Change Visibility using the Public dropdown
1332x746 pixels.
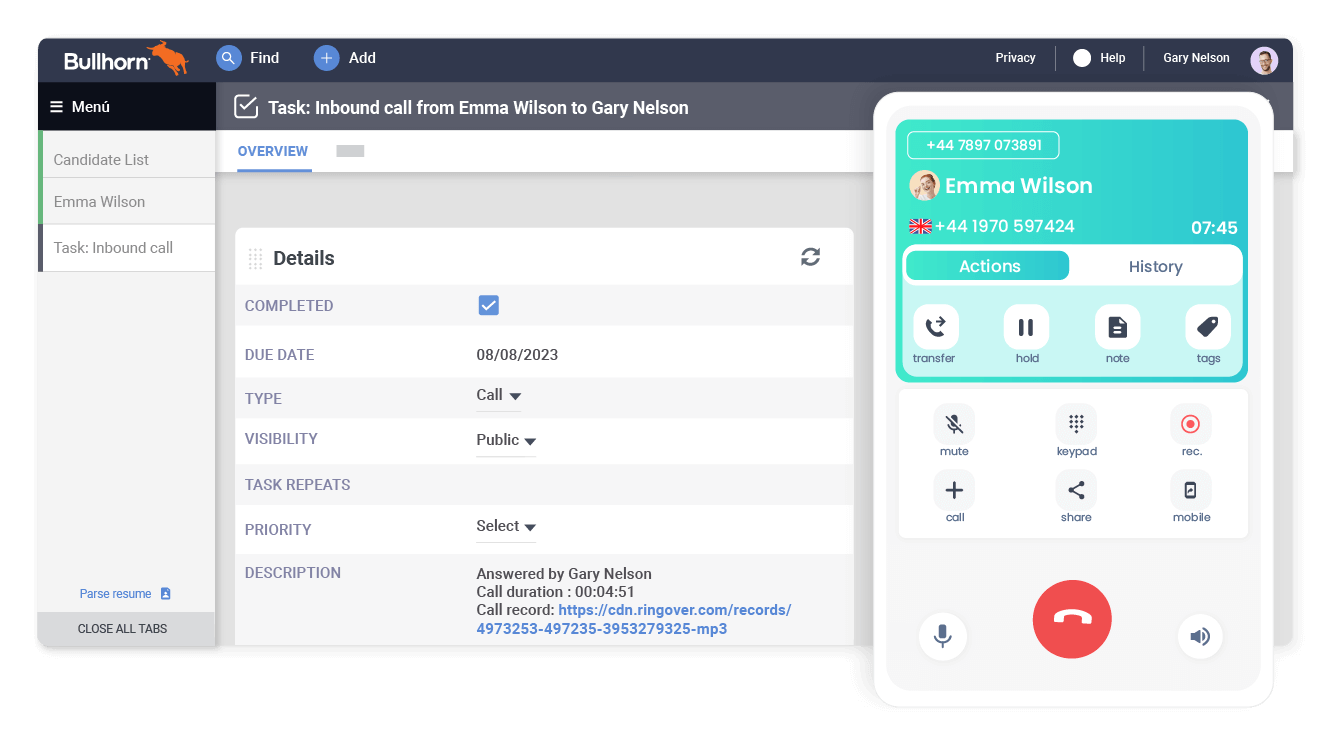[505, 440]
